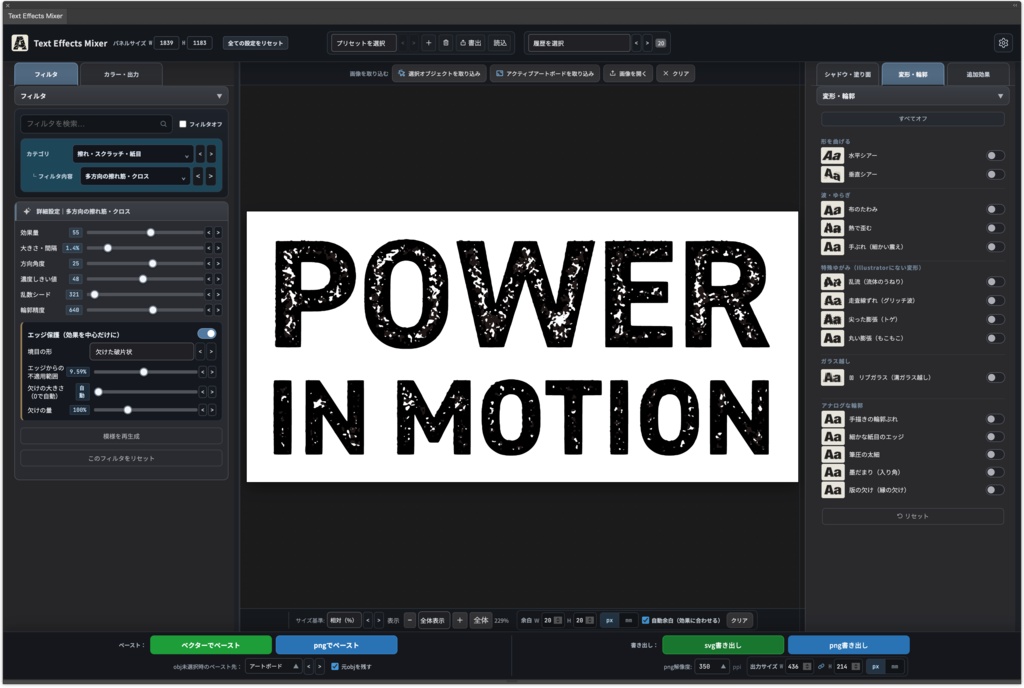Click the 細かな紙目のエッジ Aa preview icon
Image resolution: width=1024 pixels, height=688 pixels.
(832, 437)
